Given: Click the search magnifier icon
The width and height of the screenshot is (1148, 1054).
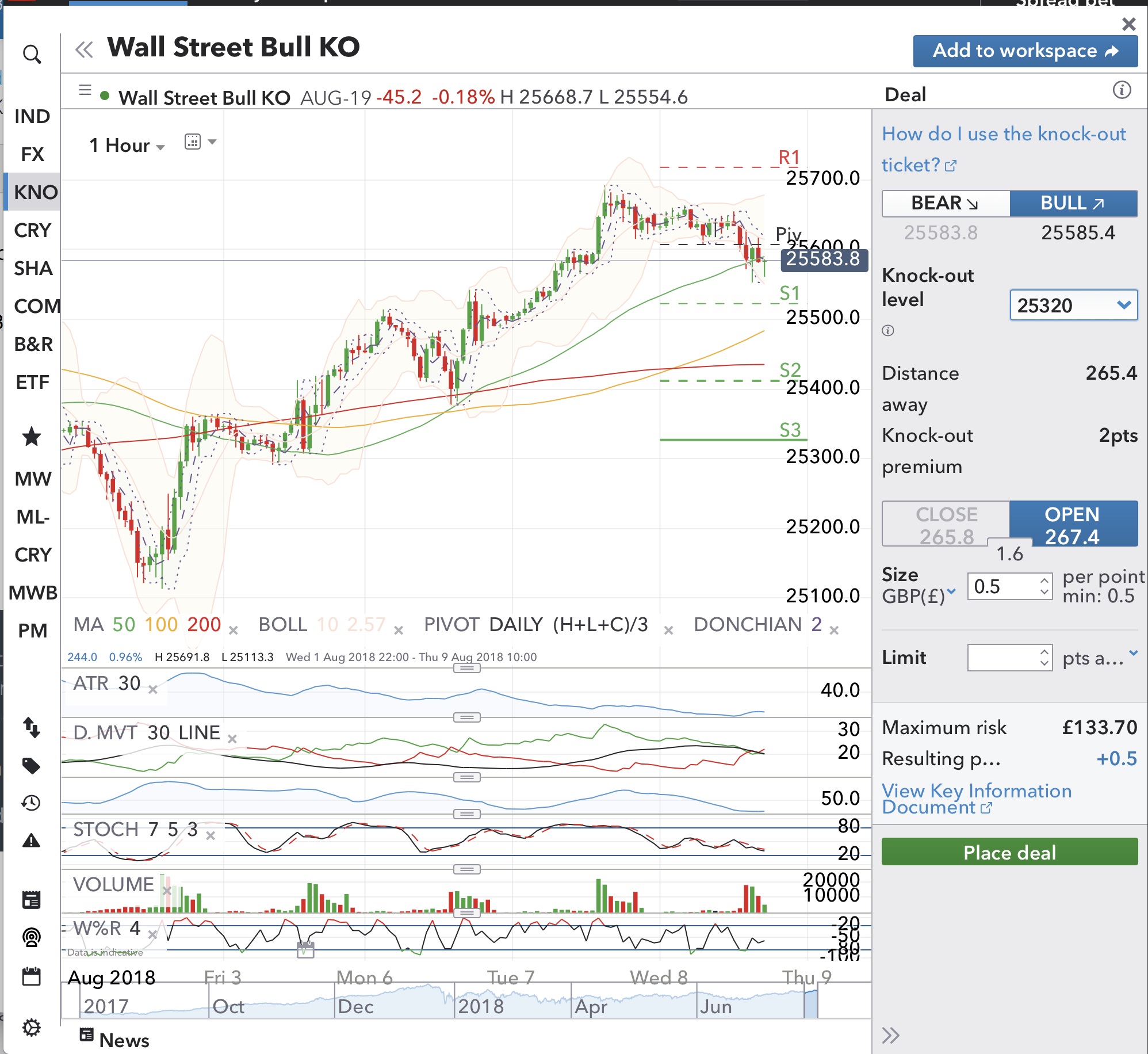Looking at the screenshot, I should [x=32, y=55].
